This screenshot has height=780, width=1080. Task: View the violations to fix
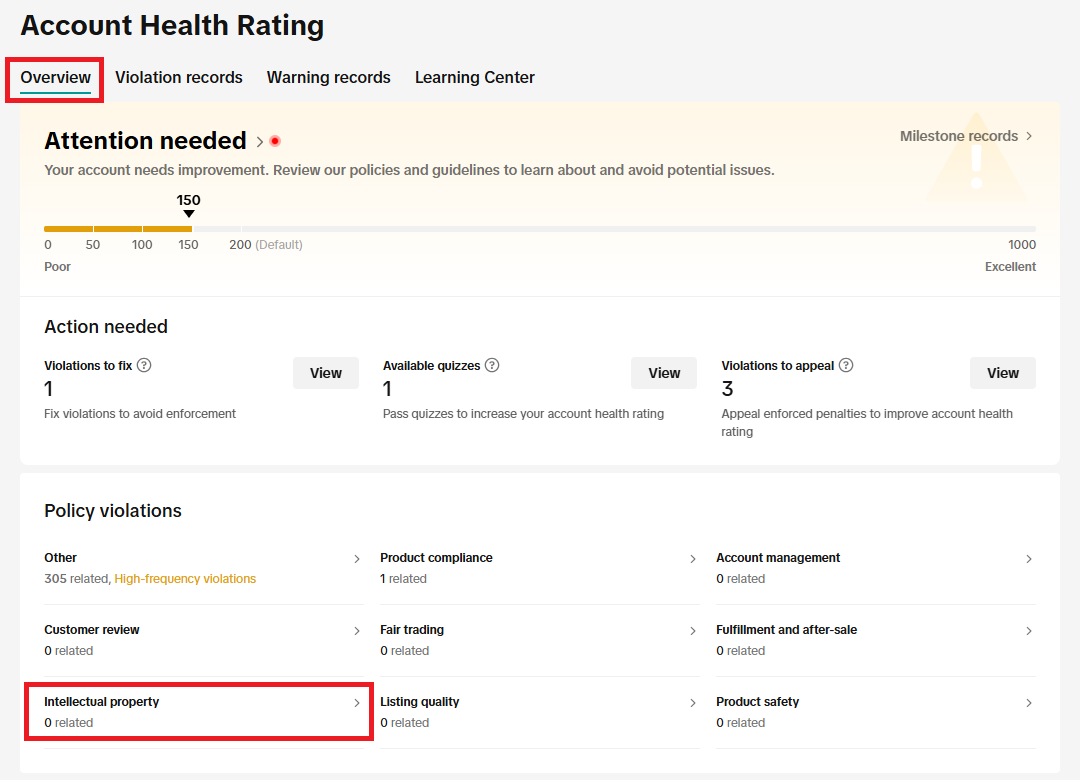(326, 373)
